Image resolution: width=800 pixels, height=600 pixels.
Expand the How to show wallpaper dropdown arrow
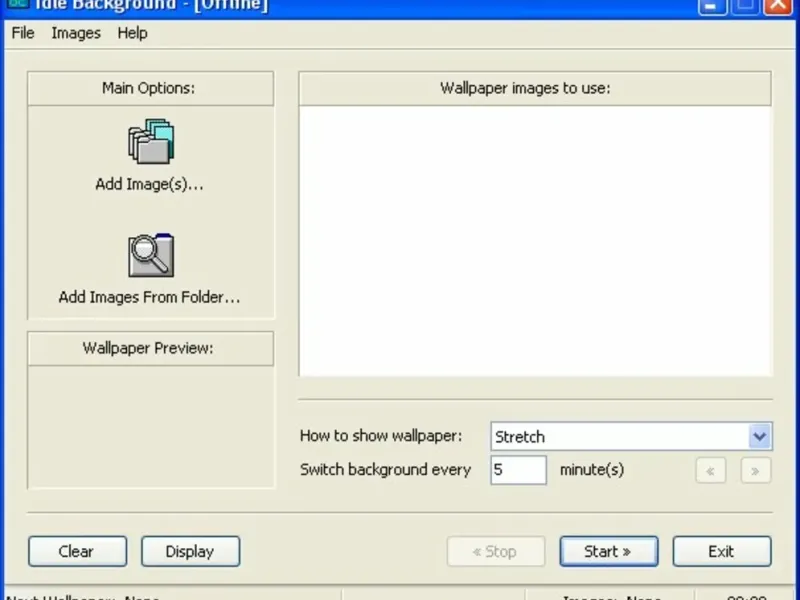coord(759,436)
